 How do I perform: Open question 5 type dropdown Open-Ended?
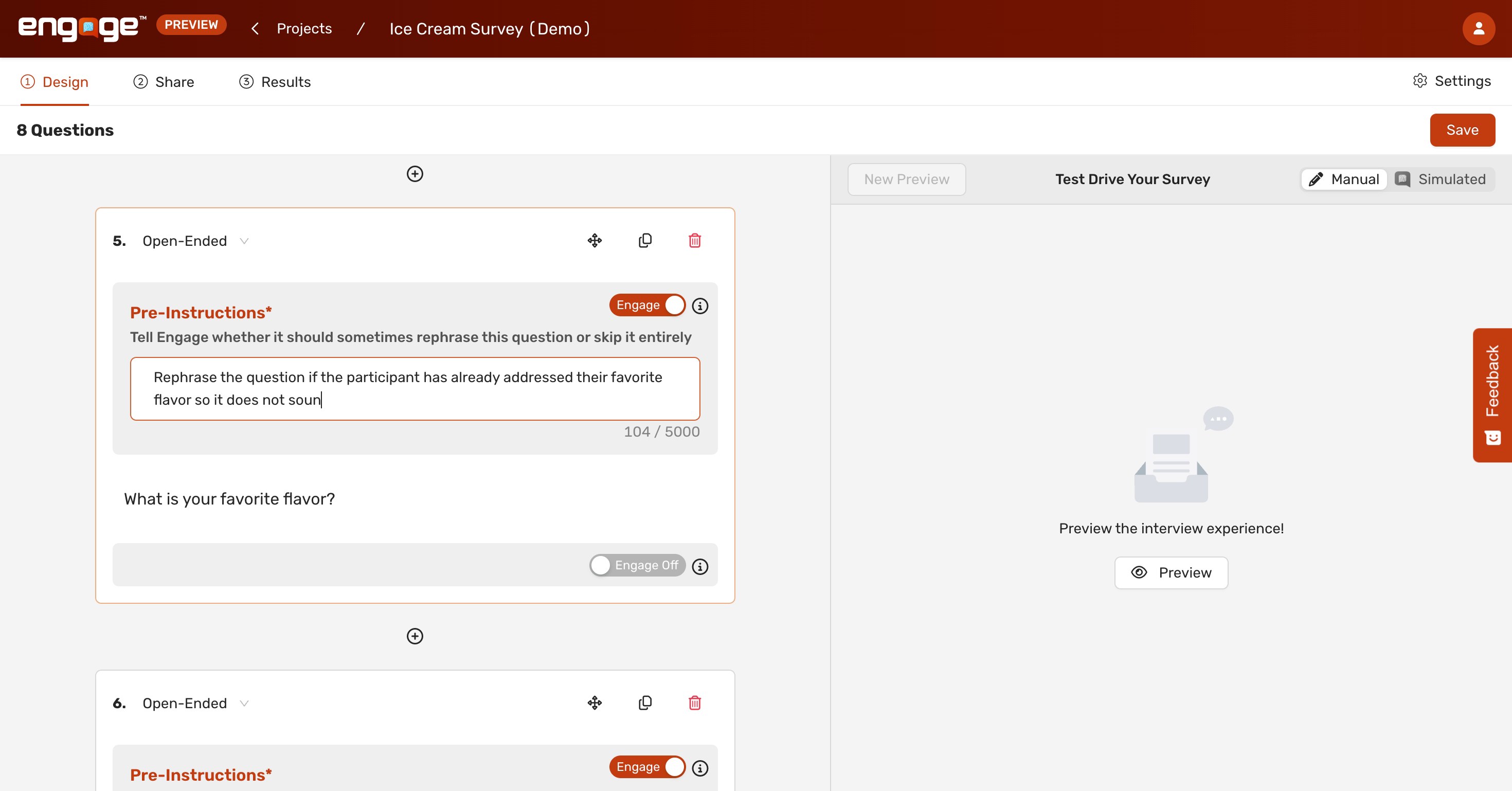click(195, 241)
